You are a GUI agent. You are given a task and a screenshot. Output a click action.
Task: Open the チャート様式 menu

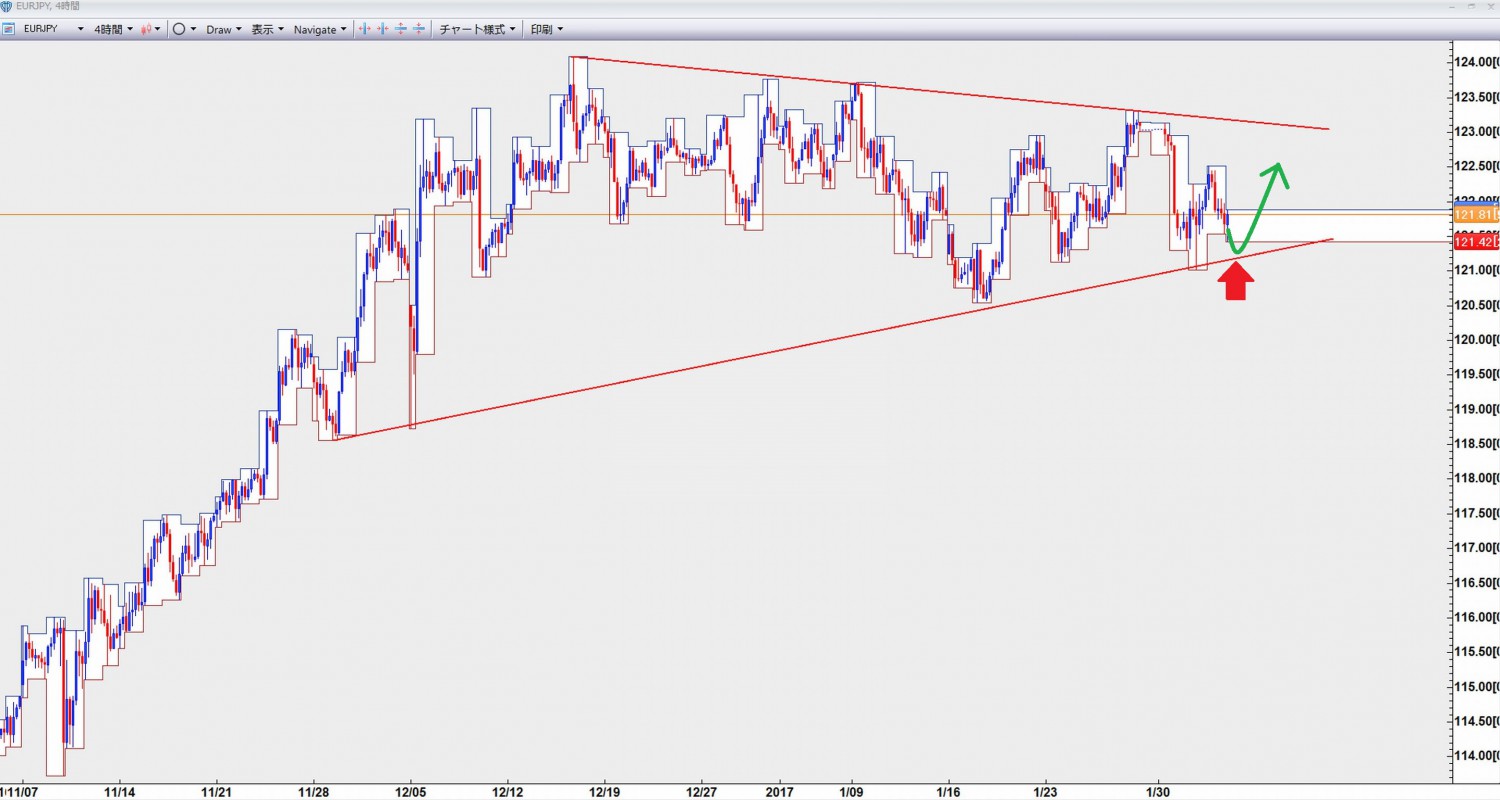click(x=478, y=29)
